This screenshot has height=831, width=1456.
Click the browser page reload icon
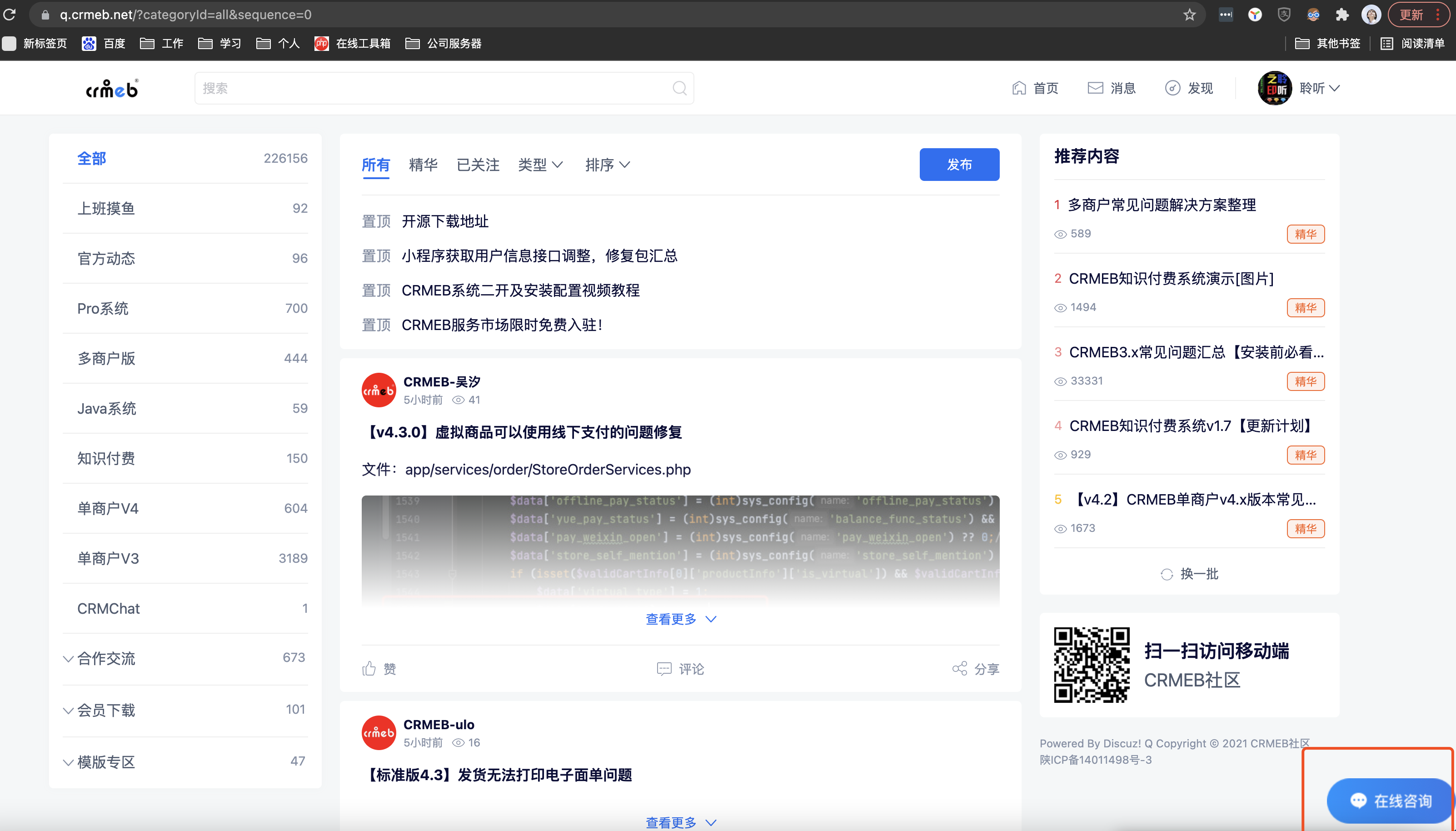(x=9, y=14)
